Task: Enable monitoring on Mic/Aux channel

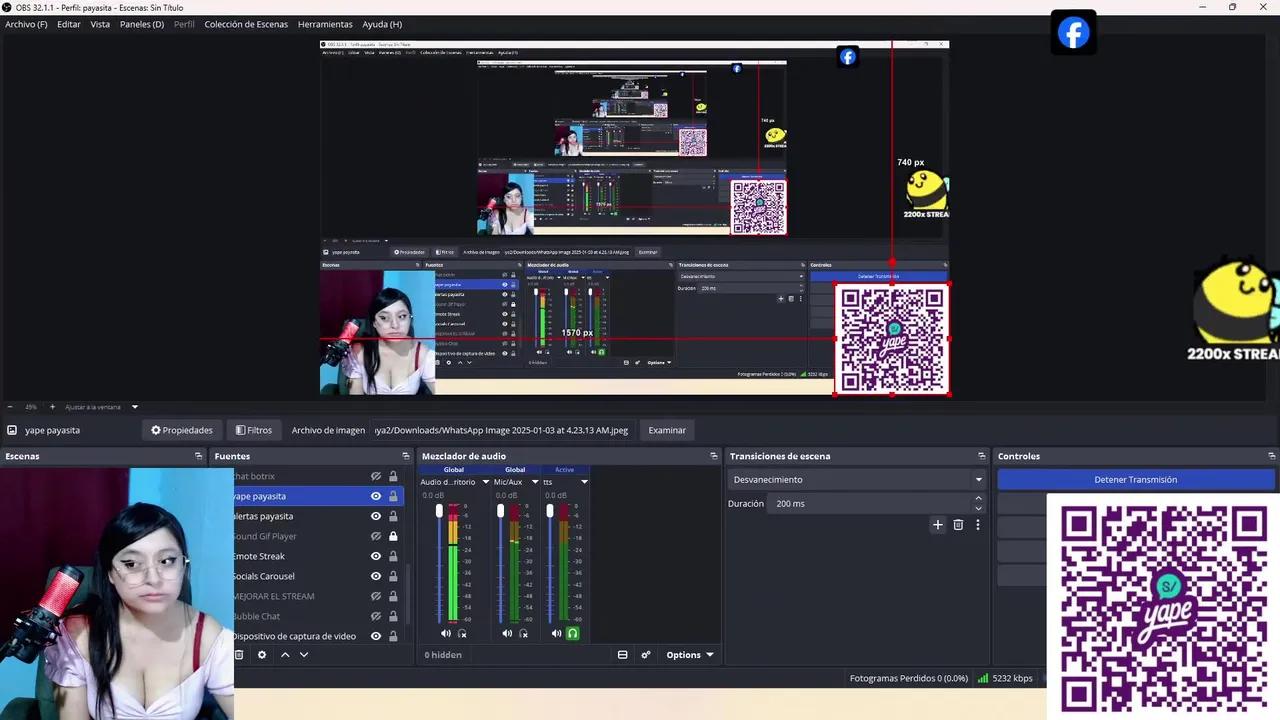Action: (523, 633)
